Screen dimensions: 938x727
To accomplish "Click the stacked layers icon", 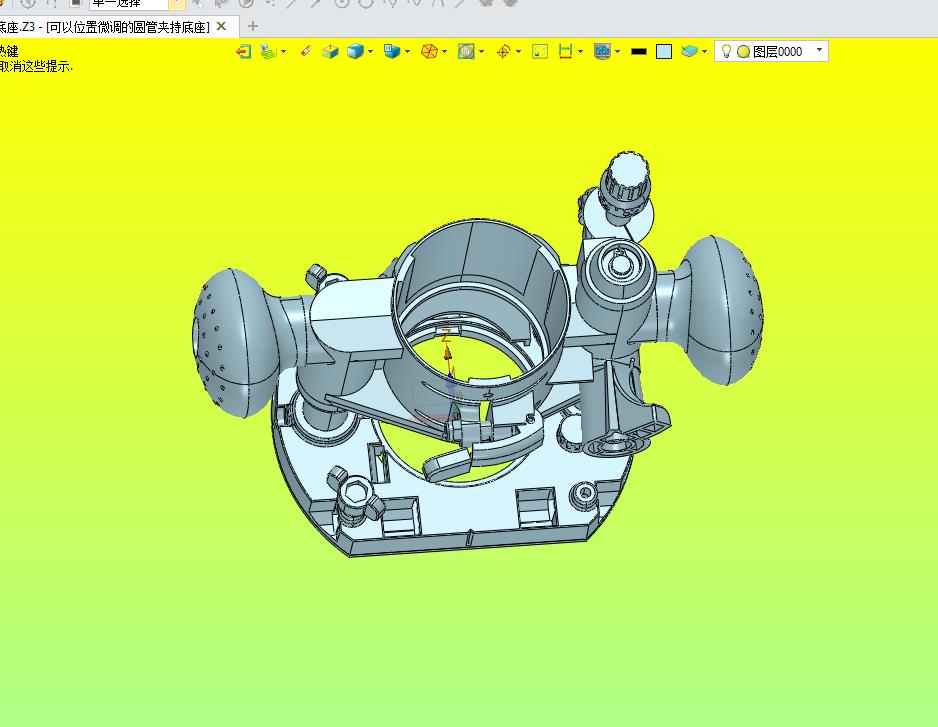I will 689,51.
